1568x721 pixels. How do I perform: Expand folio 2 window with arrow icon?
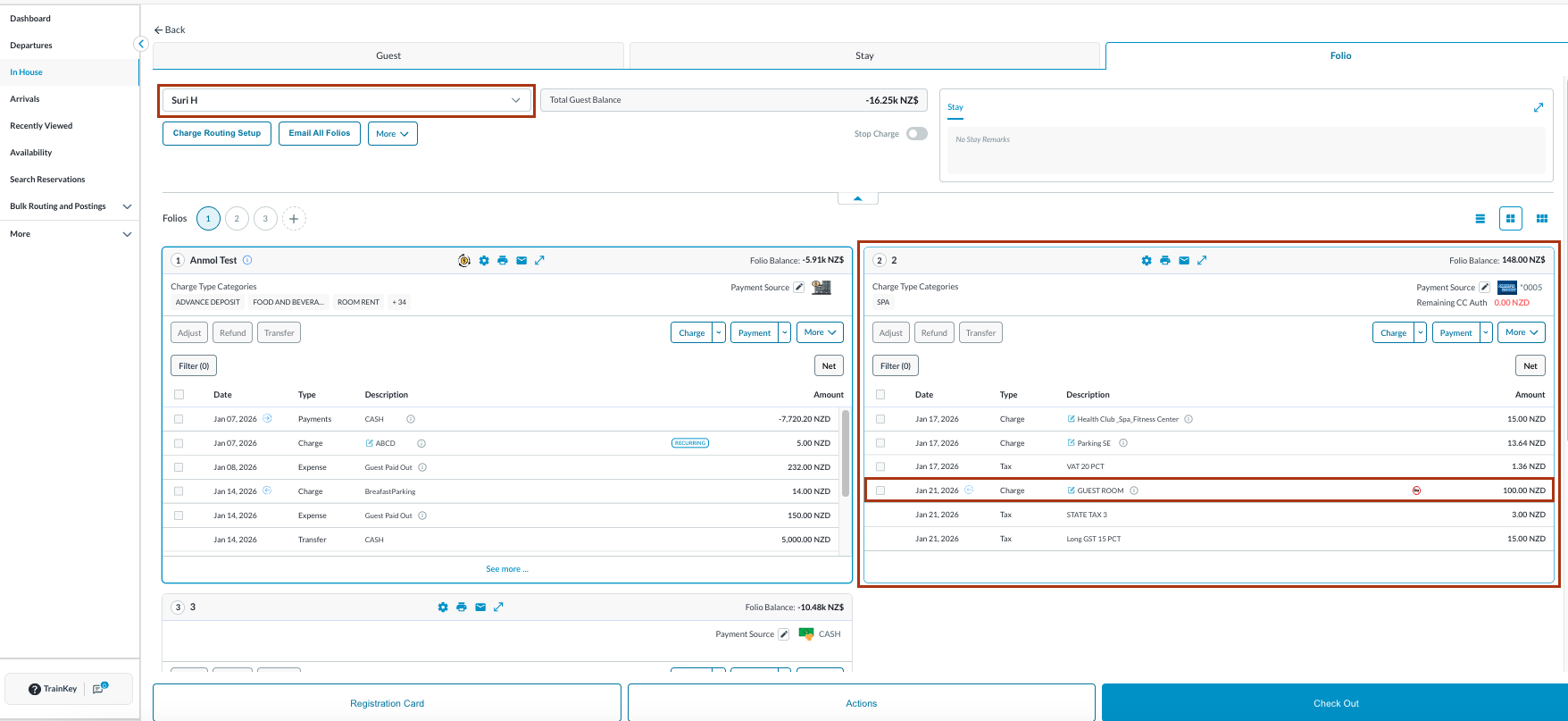pyautogui.click(x=1202, y=261)
